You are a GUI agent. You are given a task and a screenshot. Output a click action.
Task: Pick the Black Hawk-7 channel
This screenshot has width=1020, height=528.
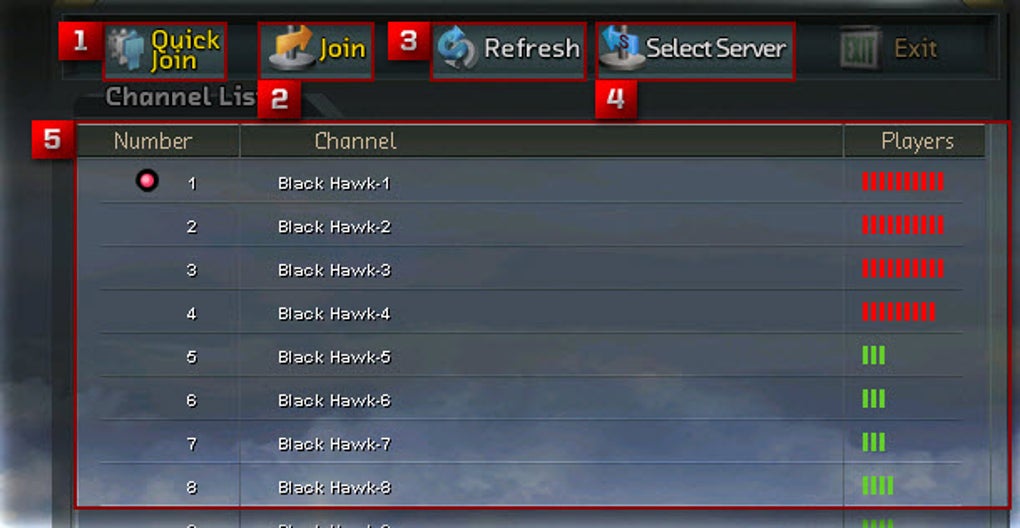pyautogui.click(x=531, y=443)
